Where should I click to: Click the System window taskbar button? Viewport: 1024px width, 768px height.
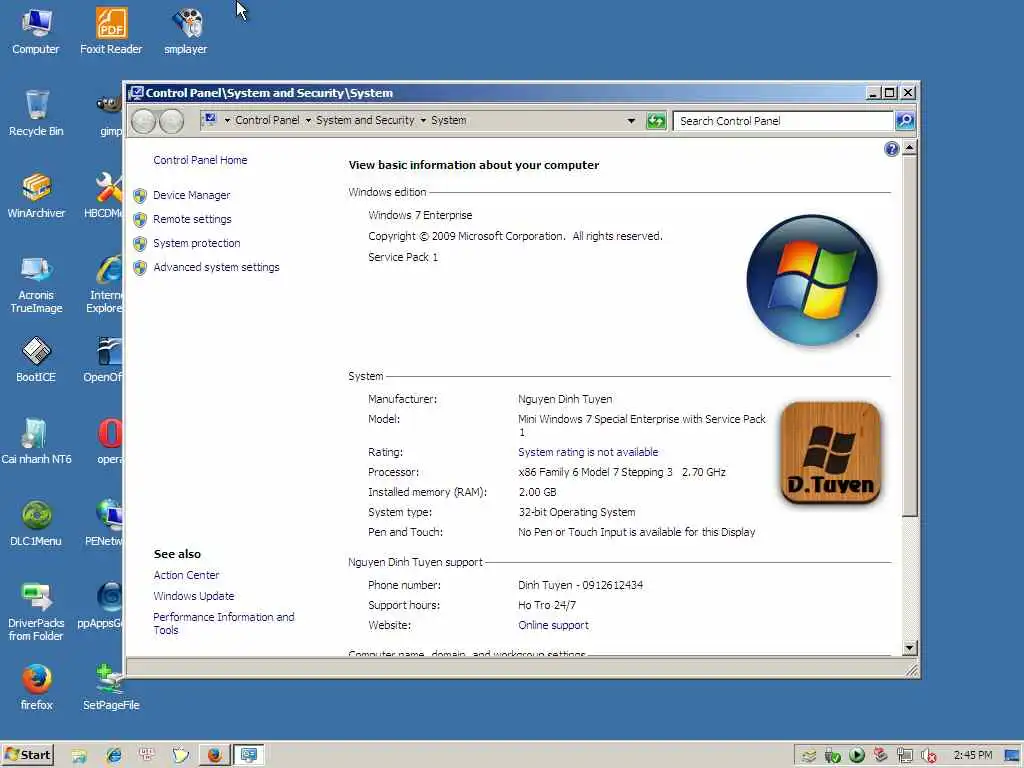click(x=249, y=756)
